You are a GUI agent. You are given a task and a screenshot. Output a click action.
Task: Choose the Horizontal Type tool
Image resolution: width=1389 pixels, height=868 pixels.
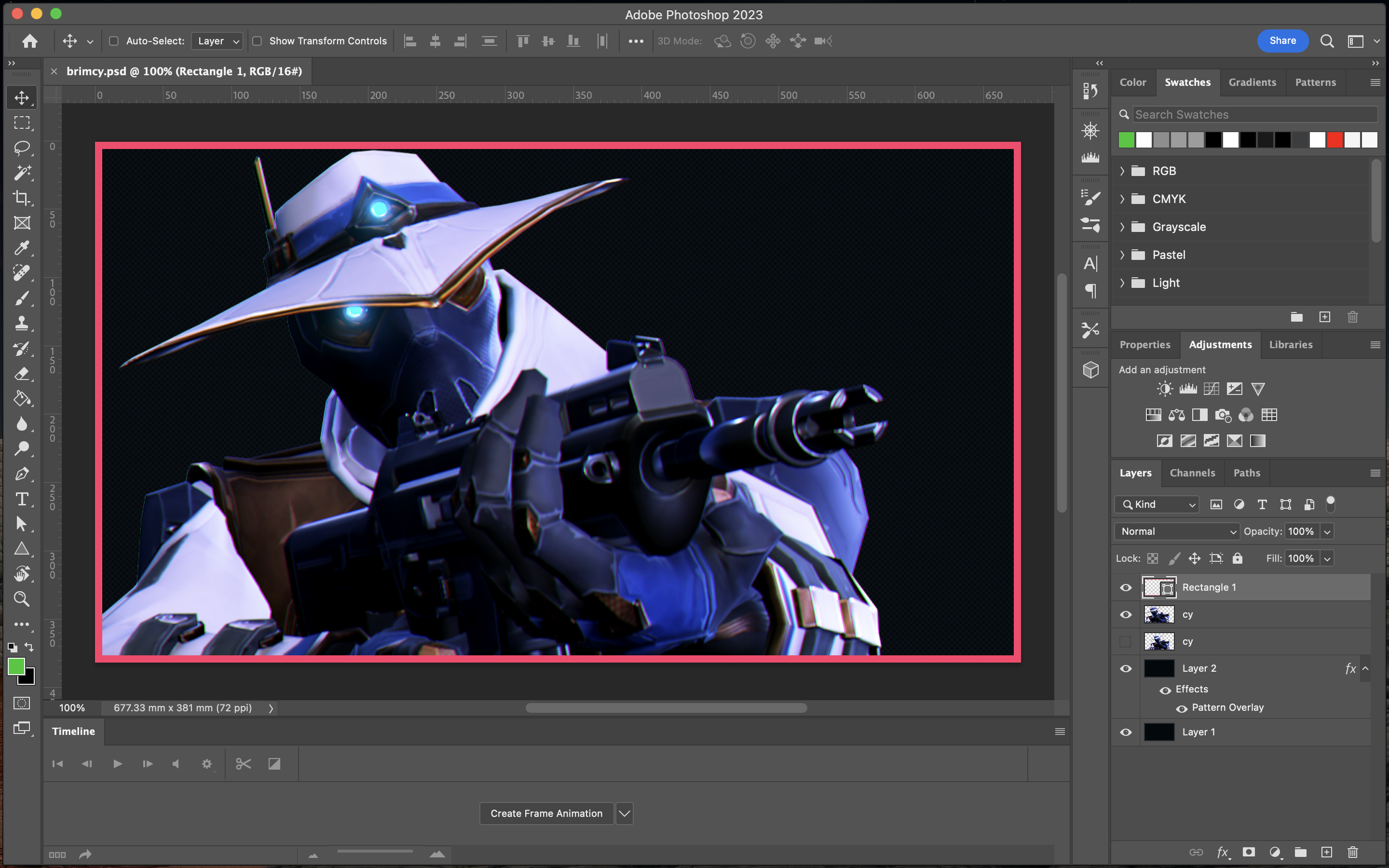pyautogui.click(x=22, y=499)
